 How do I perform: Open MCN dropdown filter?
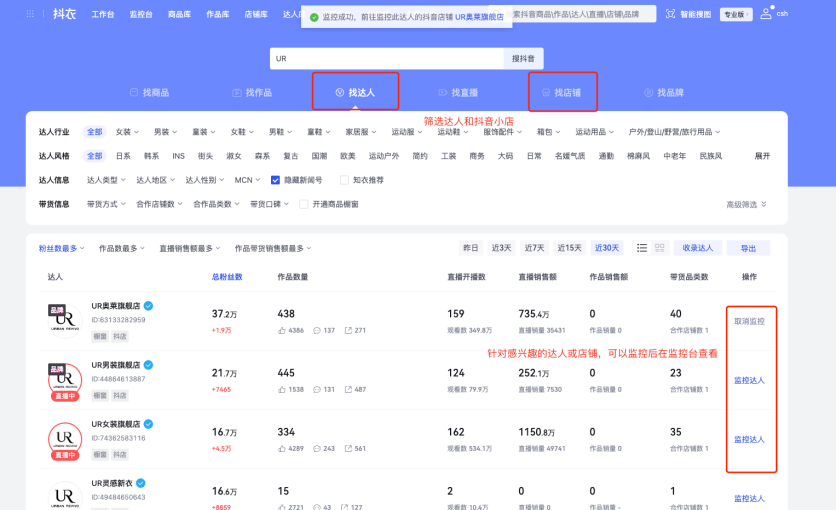click(247, 180)
